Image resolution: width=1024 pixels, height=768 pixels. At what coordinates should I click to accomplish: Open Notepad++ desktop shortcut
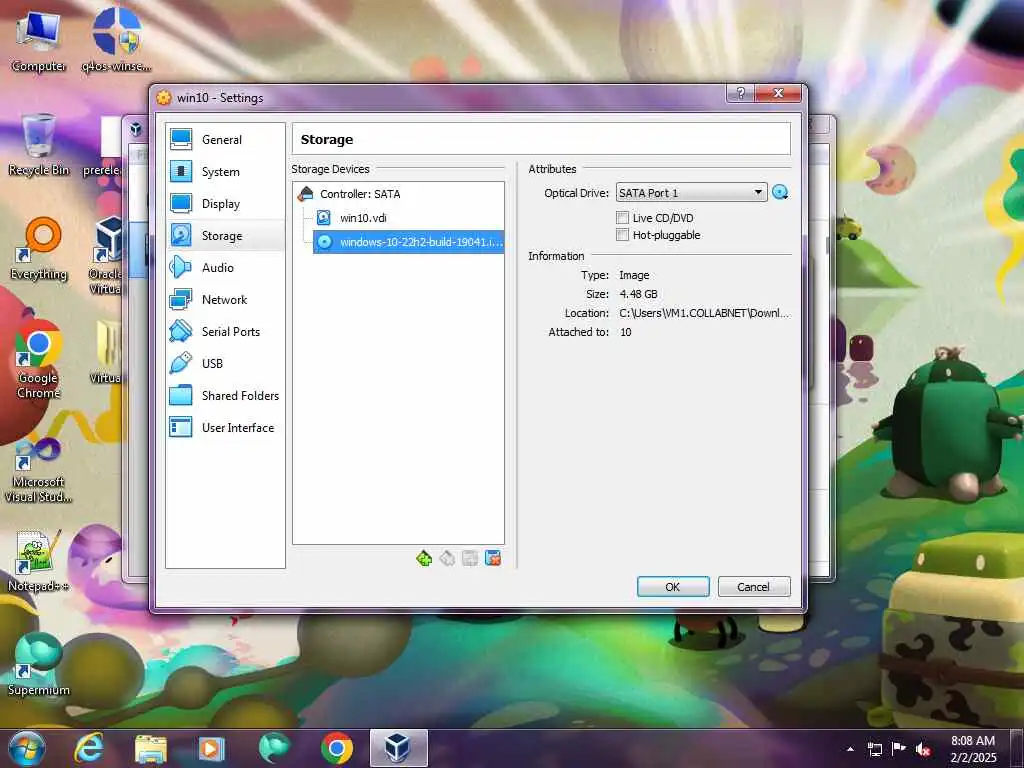[39, 560]
